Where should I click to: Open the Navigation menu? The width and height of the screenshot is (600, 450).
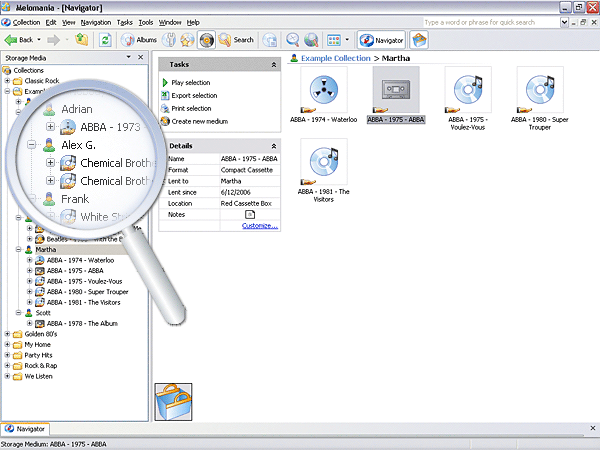96,21
